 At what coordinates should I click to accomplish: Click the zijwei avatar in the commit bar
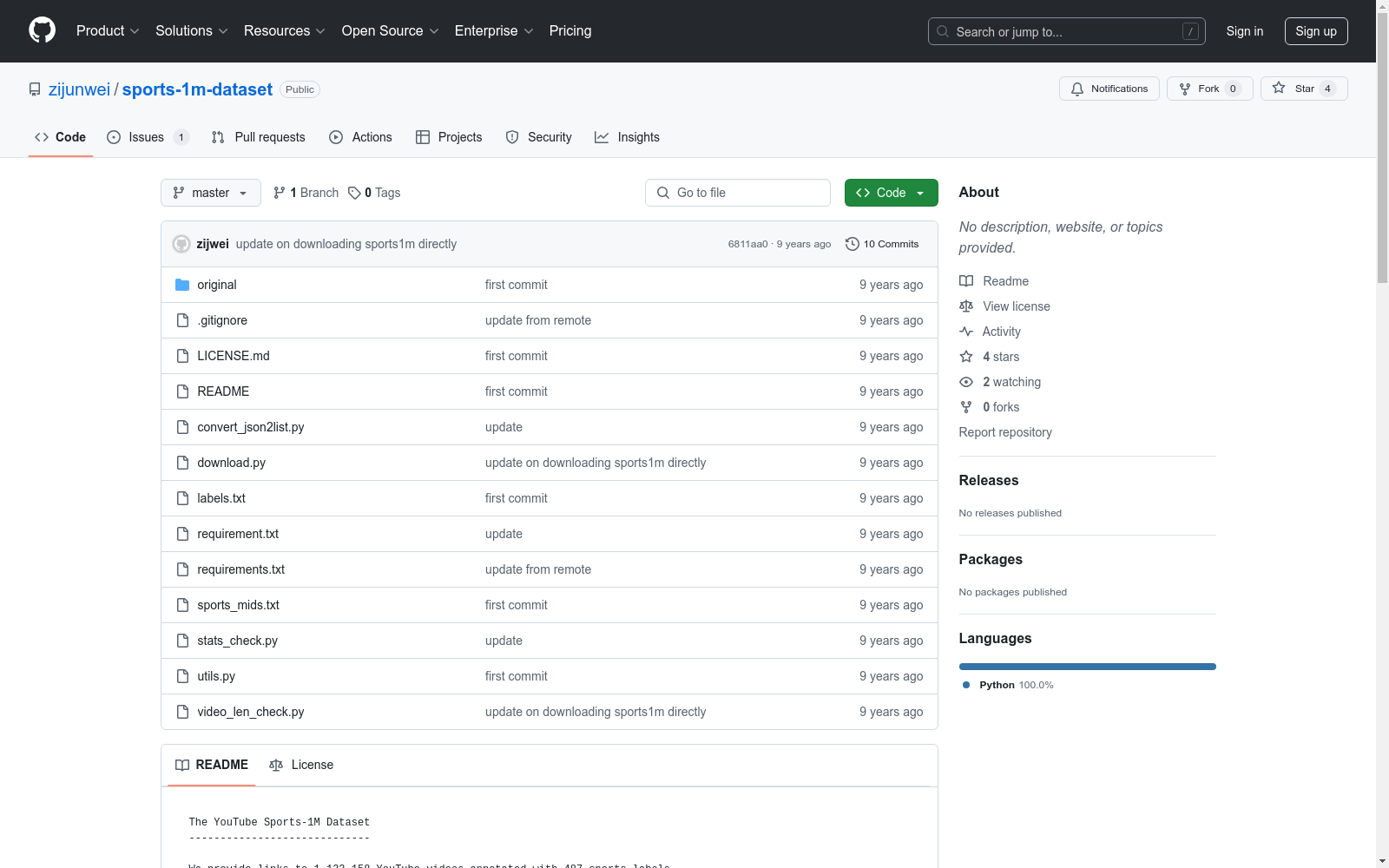point(181,244)
